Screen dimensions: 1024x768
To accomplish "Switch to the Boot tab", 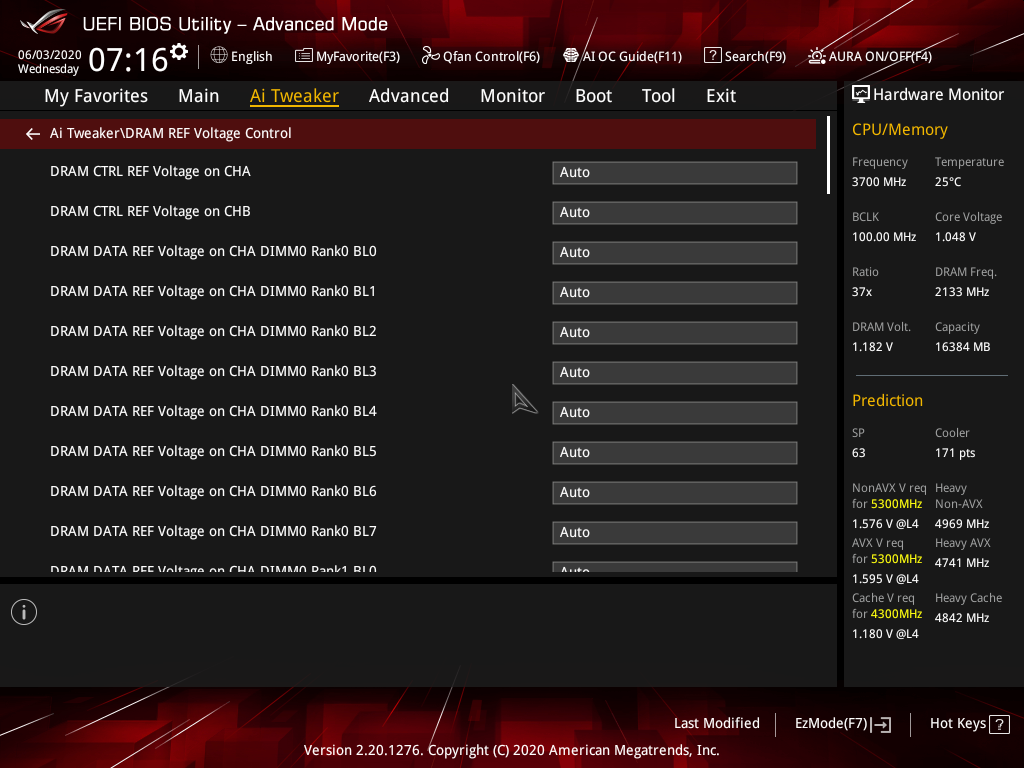I will [593, 95].
